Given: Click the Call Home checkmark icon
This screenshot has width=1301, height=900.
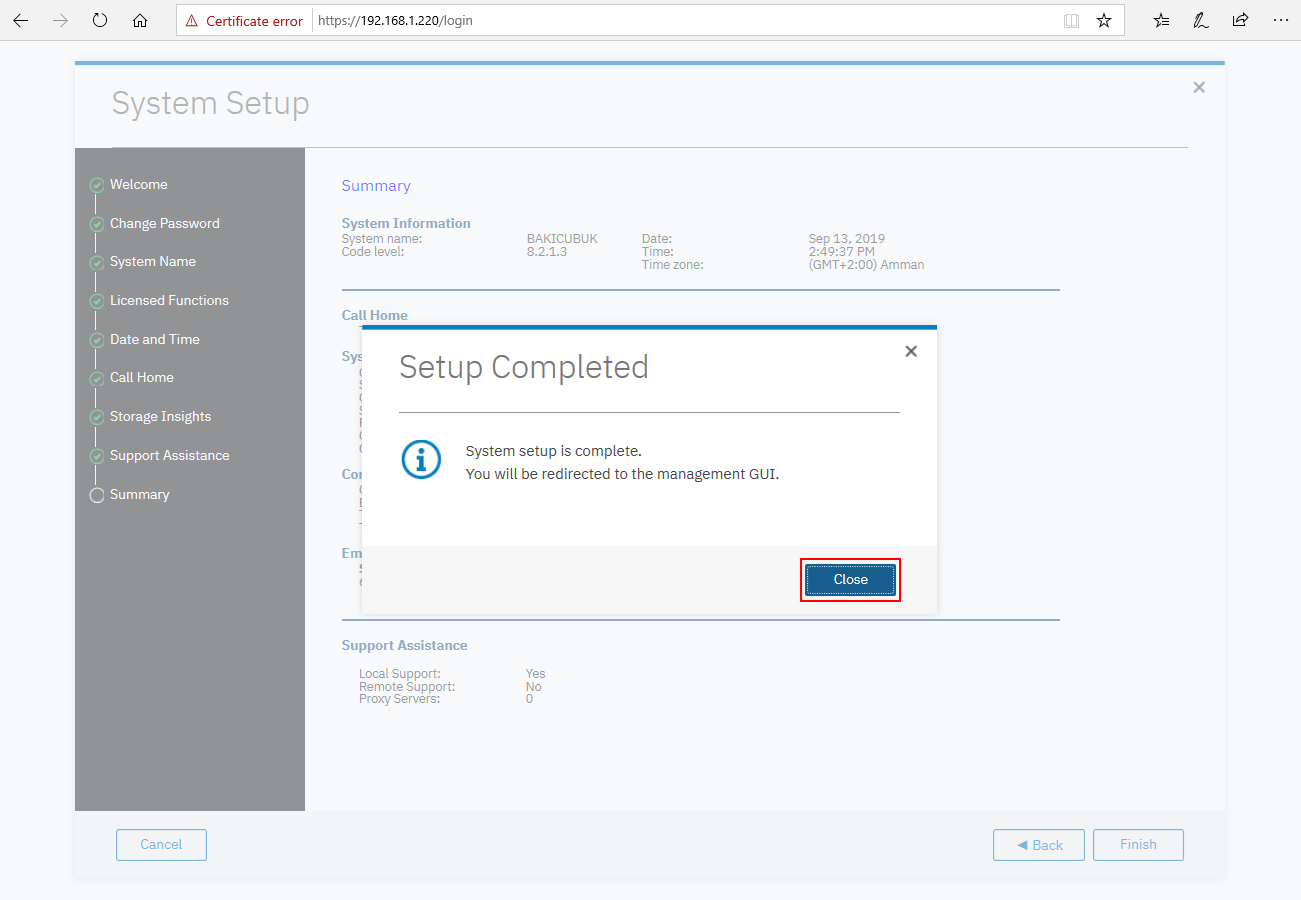Looking at the screenshot, I should point(97,379).
